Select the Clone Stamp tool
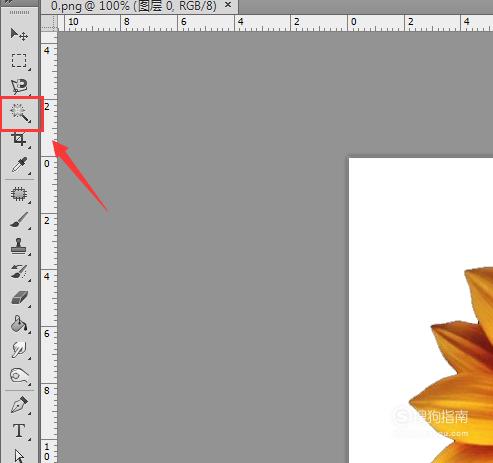 19,246
